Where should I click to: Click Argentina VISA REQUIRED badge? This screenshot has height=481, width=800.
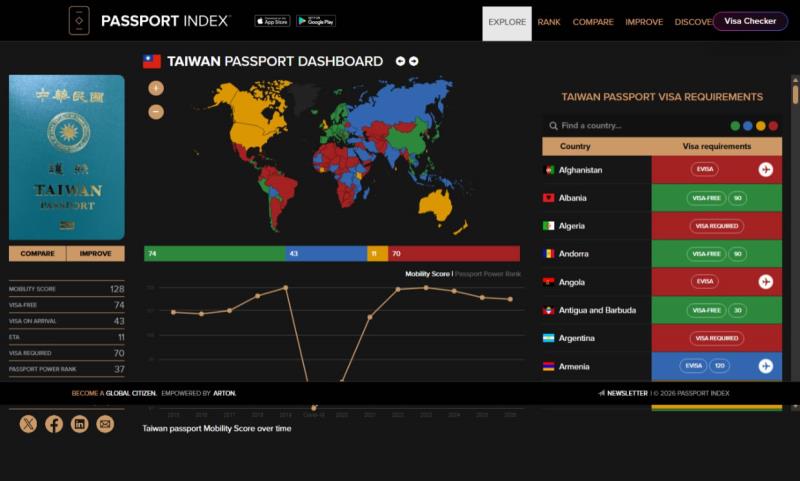[x=716, y=338]
